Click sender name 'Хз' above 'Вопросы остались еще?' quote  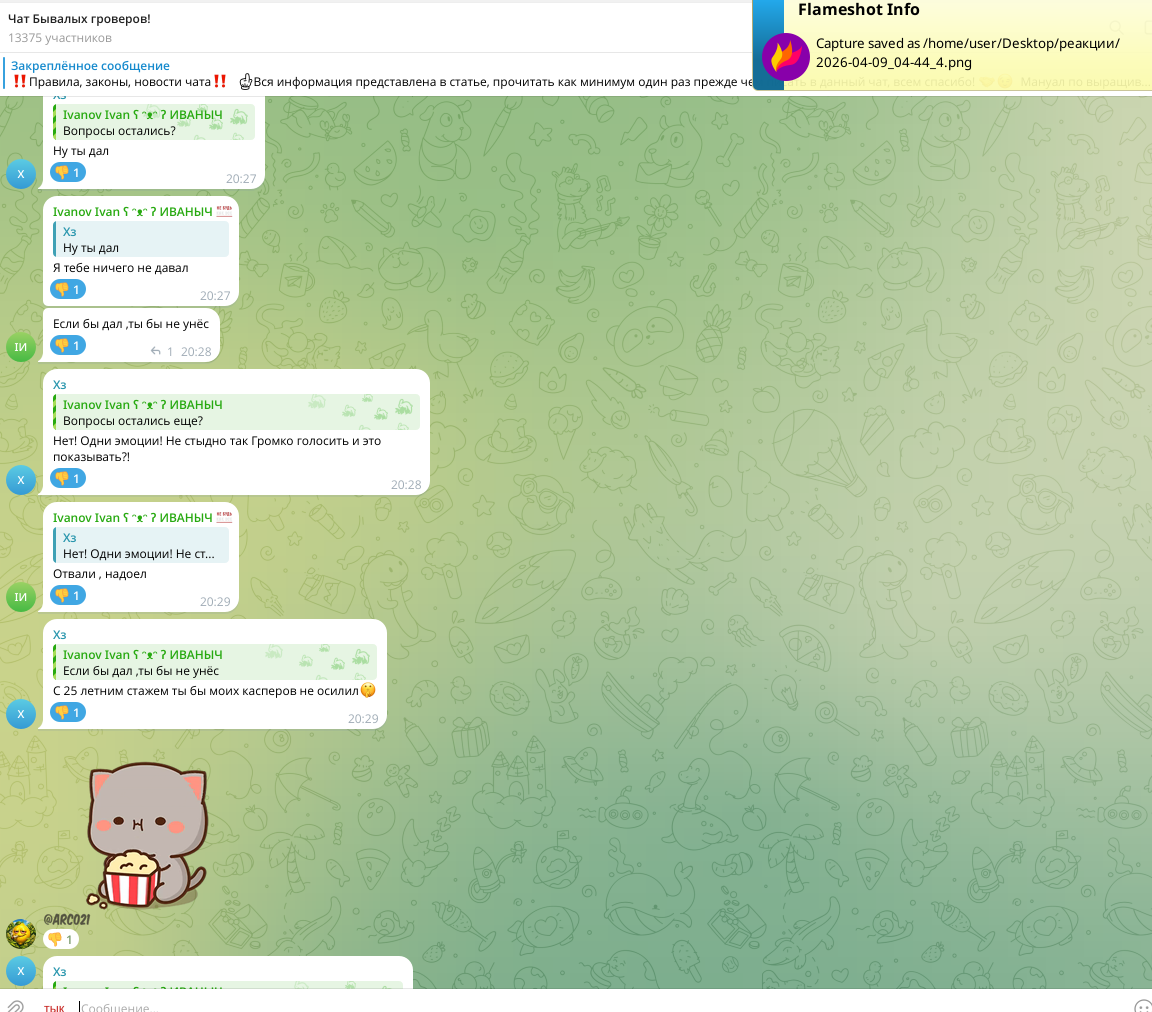pyautogui.click(x=60, y=384)
